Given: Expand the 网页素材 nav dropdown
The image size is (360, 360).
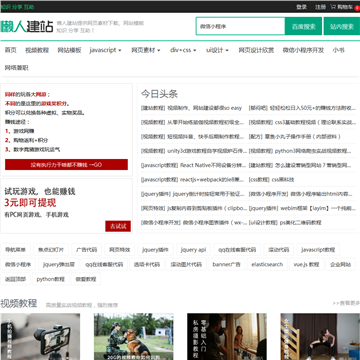Looking at the screenshot, I should (x=146, y=50).
